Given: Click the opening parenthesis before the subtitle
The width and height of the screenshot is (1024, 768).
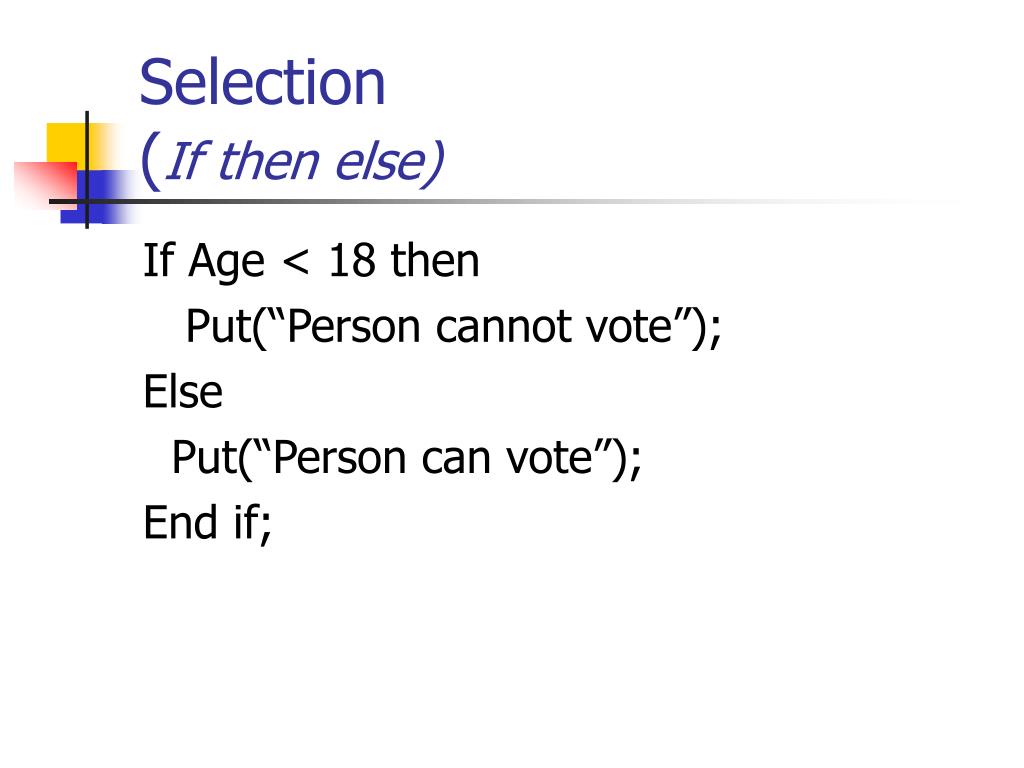Looking at the screenshot, I should click(149, 161).
